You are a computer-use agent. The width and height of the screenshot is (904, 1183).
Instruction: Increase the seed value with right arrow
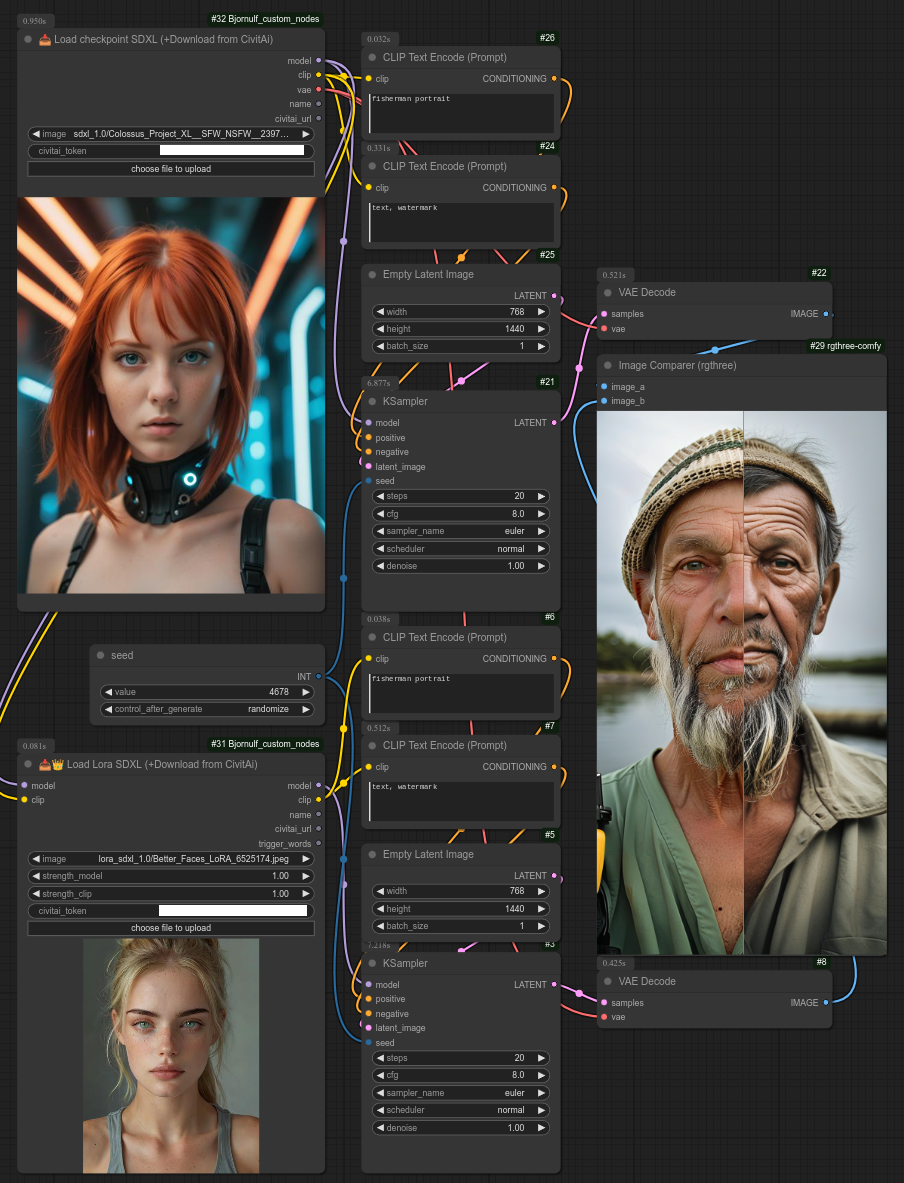[306, 692]
